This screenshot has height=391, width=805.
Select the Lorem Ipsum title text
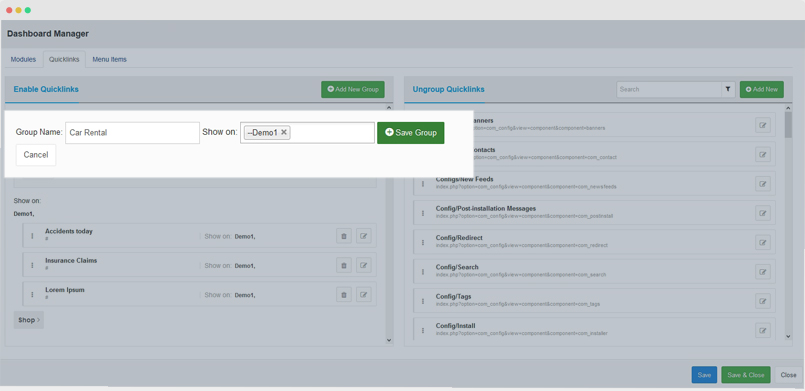point(65,290)
